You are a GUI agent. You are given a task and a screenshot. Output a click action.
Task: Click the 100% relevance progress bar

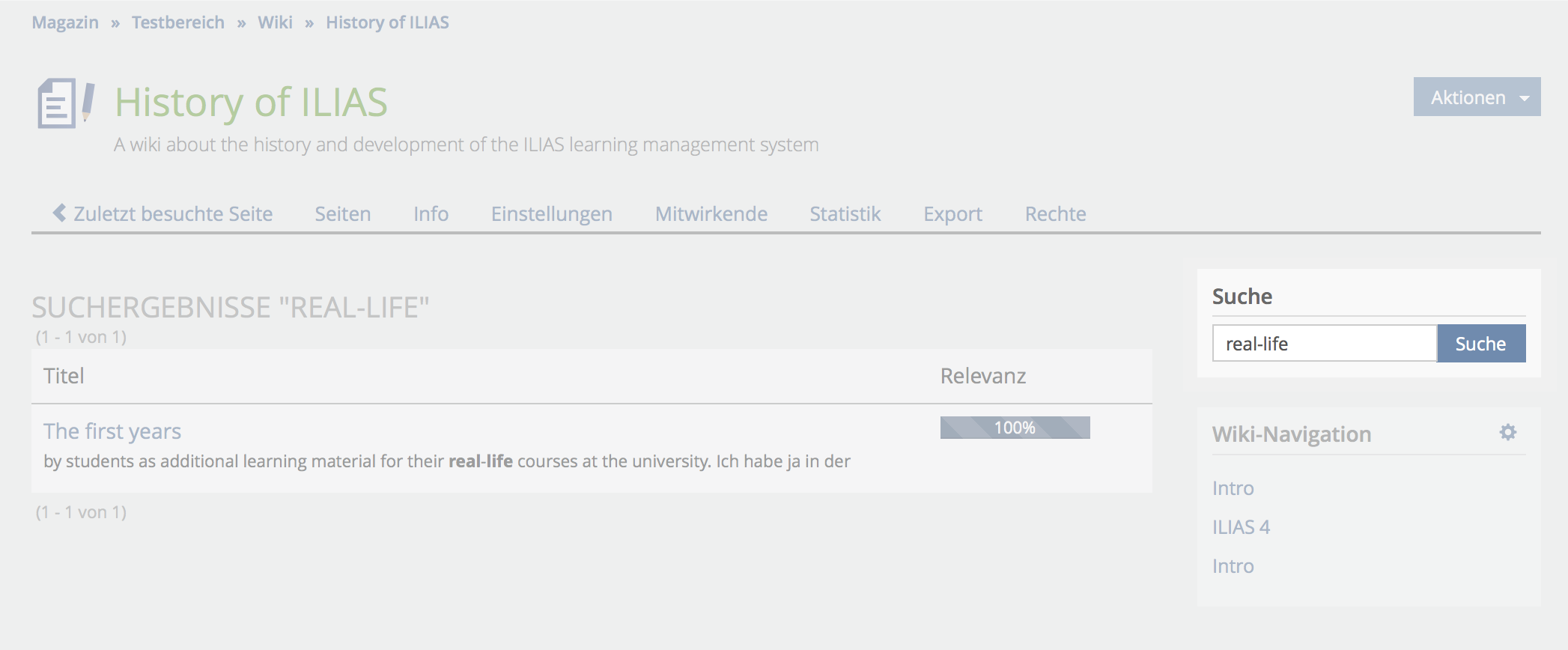tap(1015, 428)
